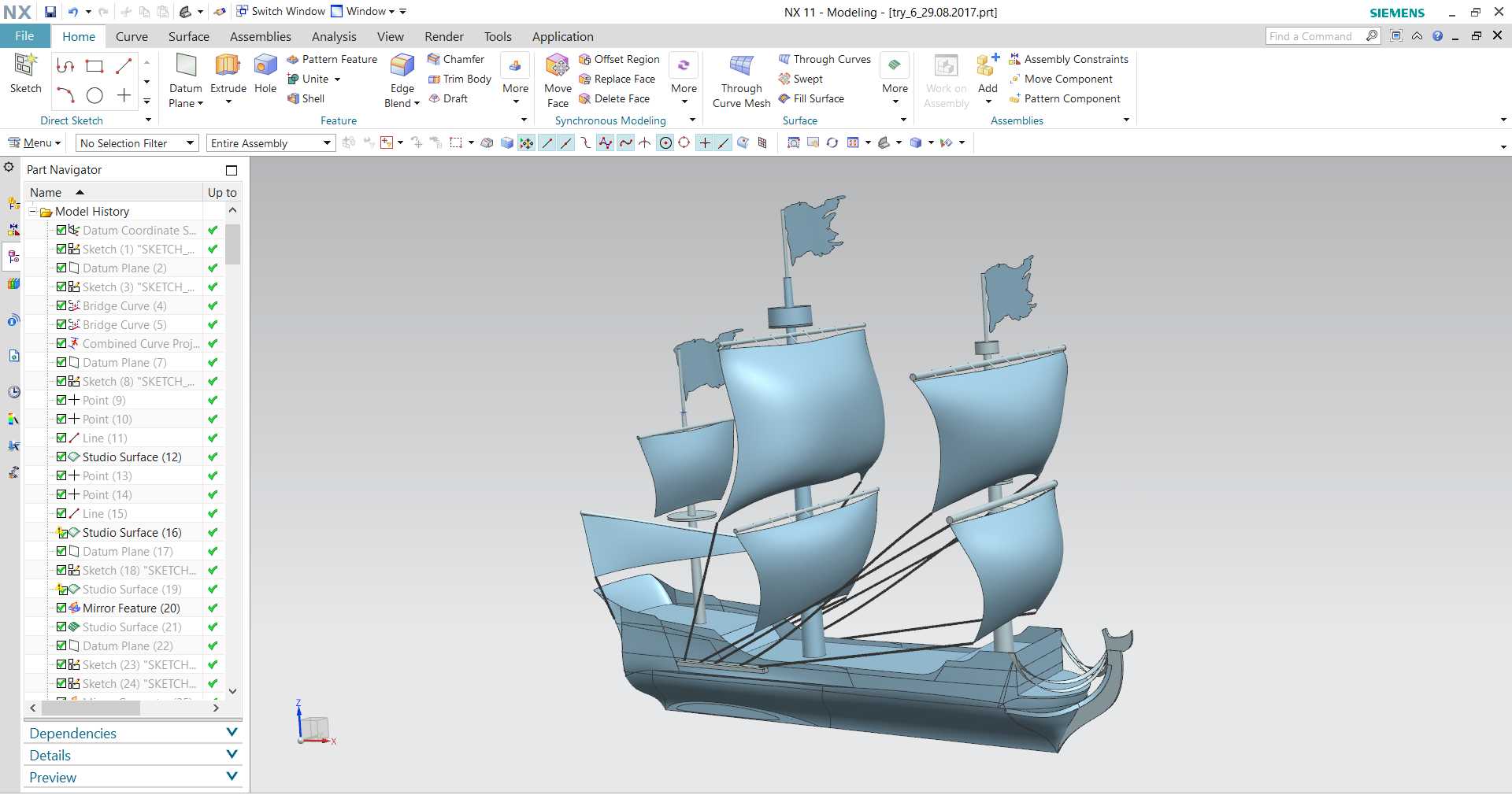Image resolution: width=1512 pixels, height=795 pixels.
Task: Open More in the Feature group
Action: point(515,79)
